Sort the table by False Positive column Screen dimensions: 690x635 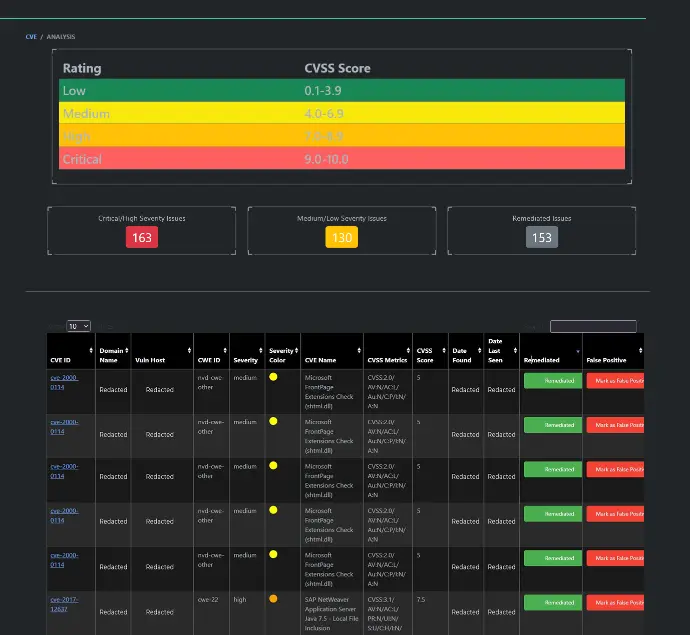point(613,351)
